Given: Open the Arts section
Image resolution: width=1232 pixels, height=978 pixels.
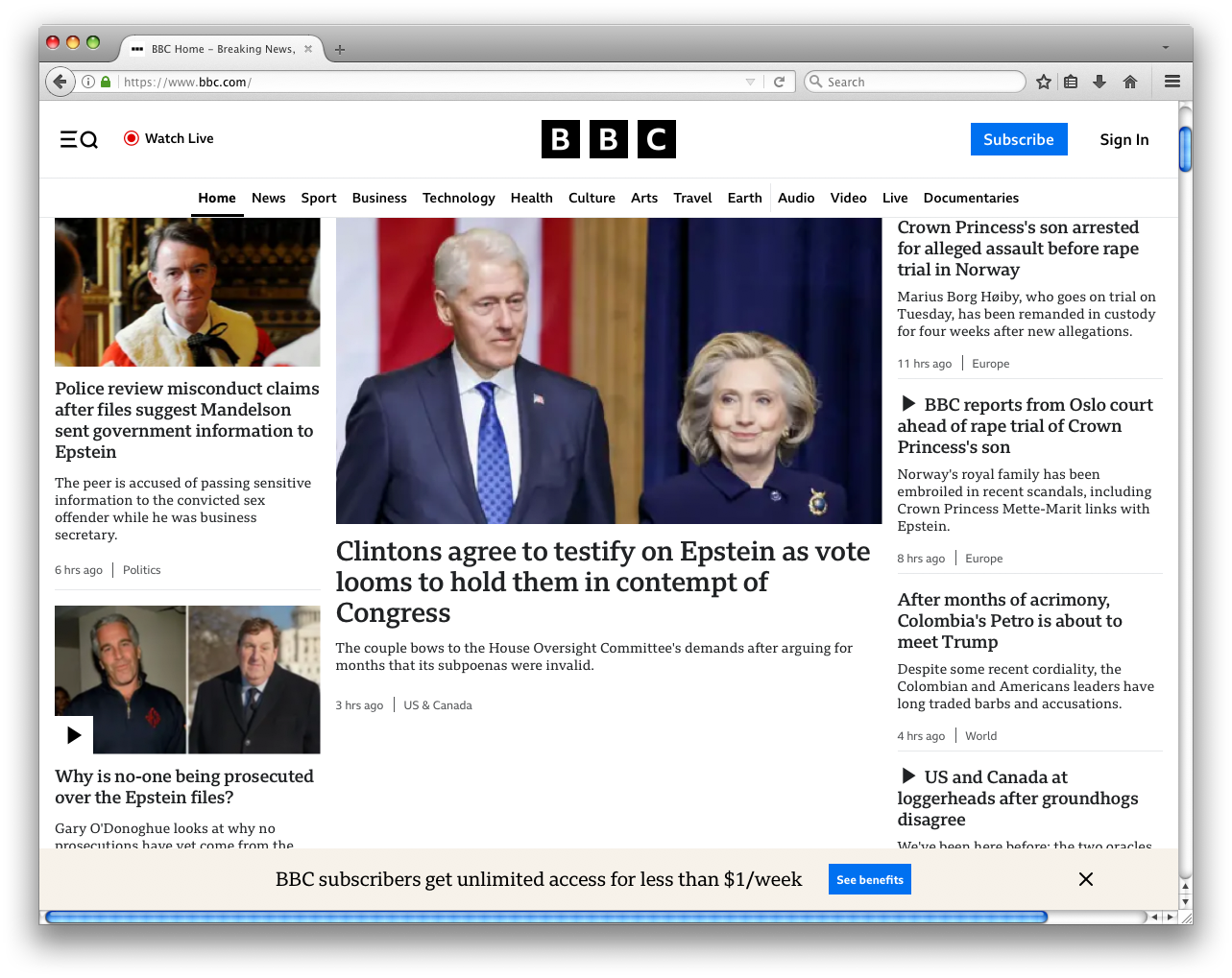Looking at the screenshot, I should point(644,198).
